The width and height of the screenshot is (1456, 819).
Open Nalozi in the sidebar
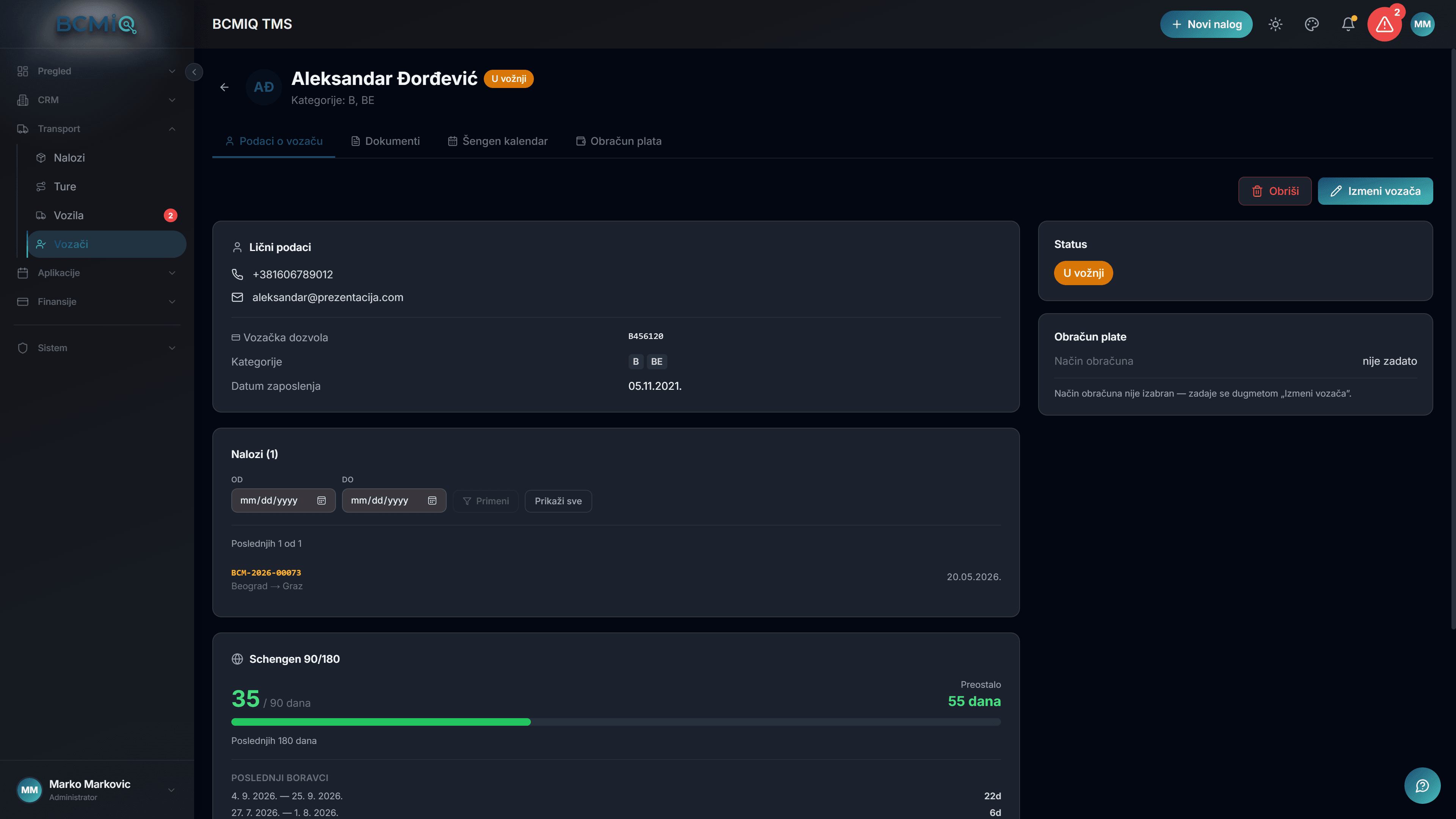(x=107, y=158)
